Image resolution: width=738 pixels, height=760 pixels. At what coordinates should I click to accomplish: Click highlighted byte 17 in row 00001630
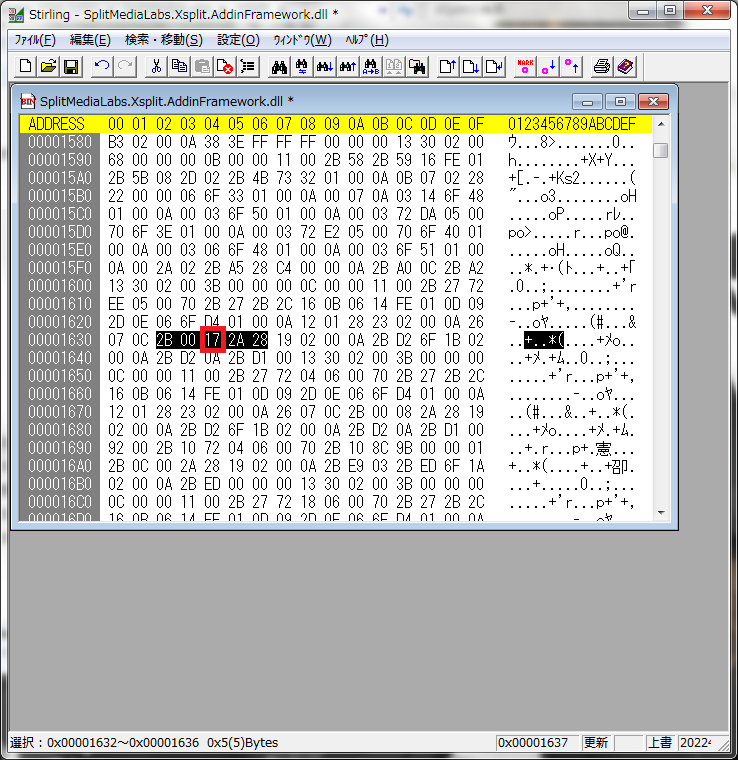point(212,340)
